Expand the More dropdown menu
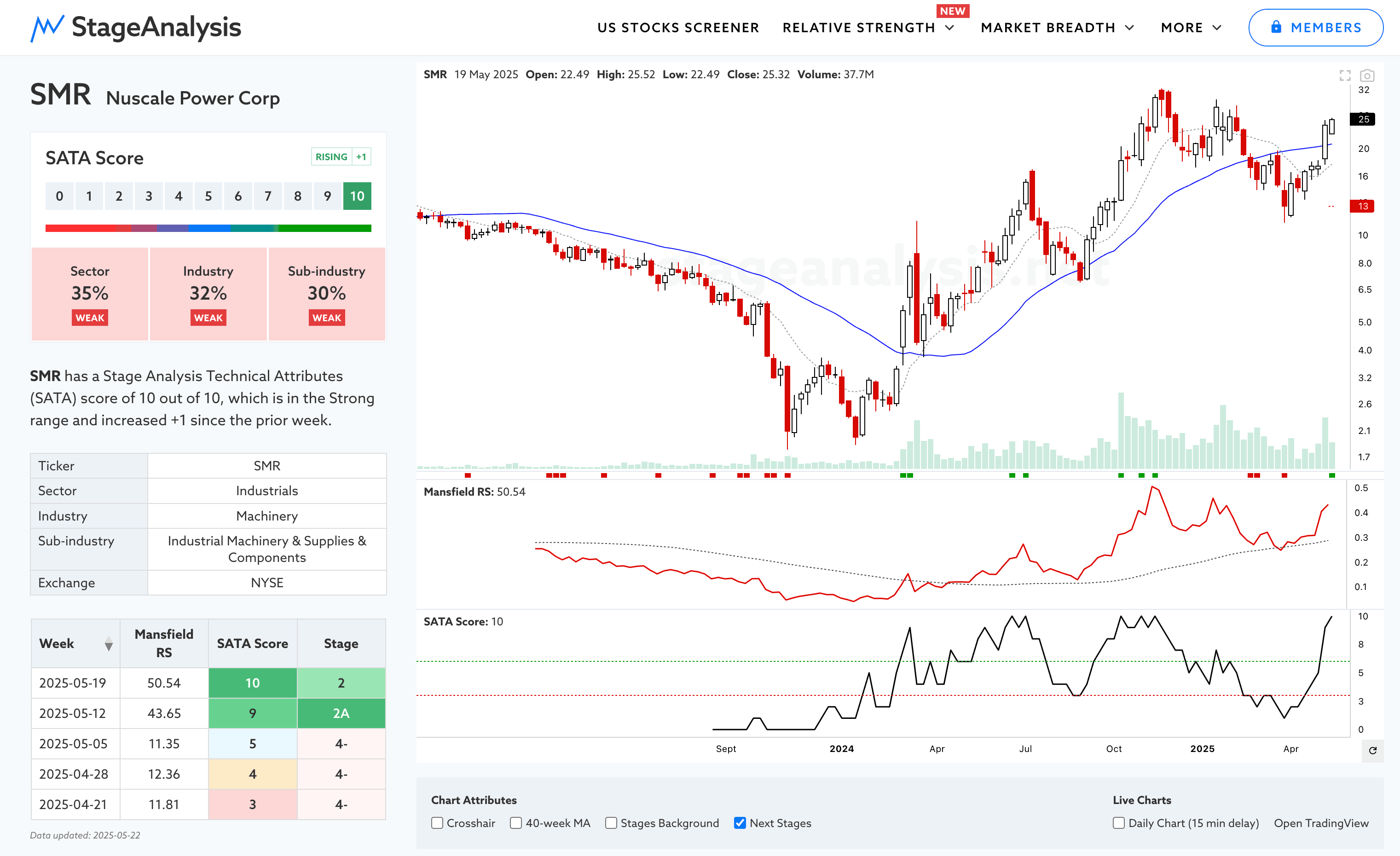Image resolution: width=1400 pixels, height=856 pixels. pyautogui.click(x=1191, y=27)
